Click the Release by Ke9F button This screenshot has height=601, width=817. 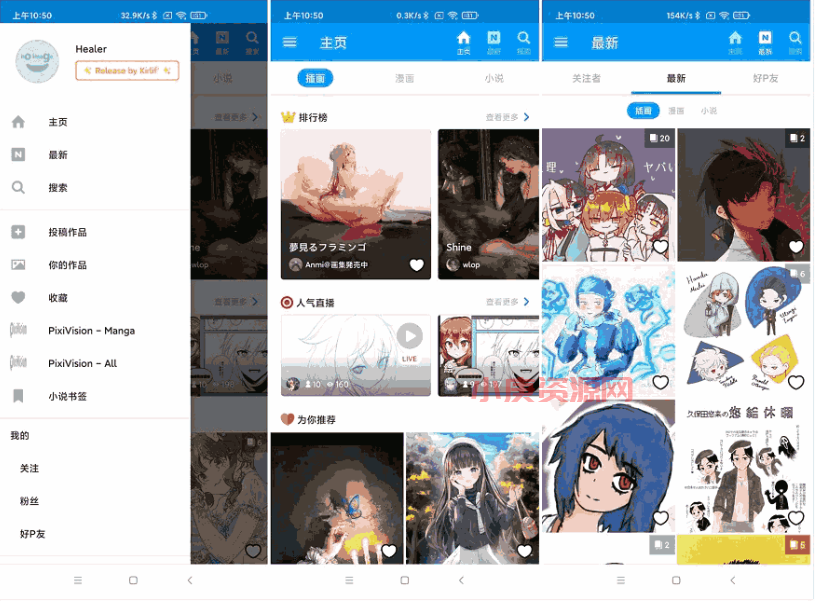click(x=127, y=70)
